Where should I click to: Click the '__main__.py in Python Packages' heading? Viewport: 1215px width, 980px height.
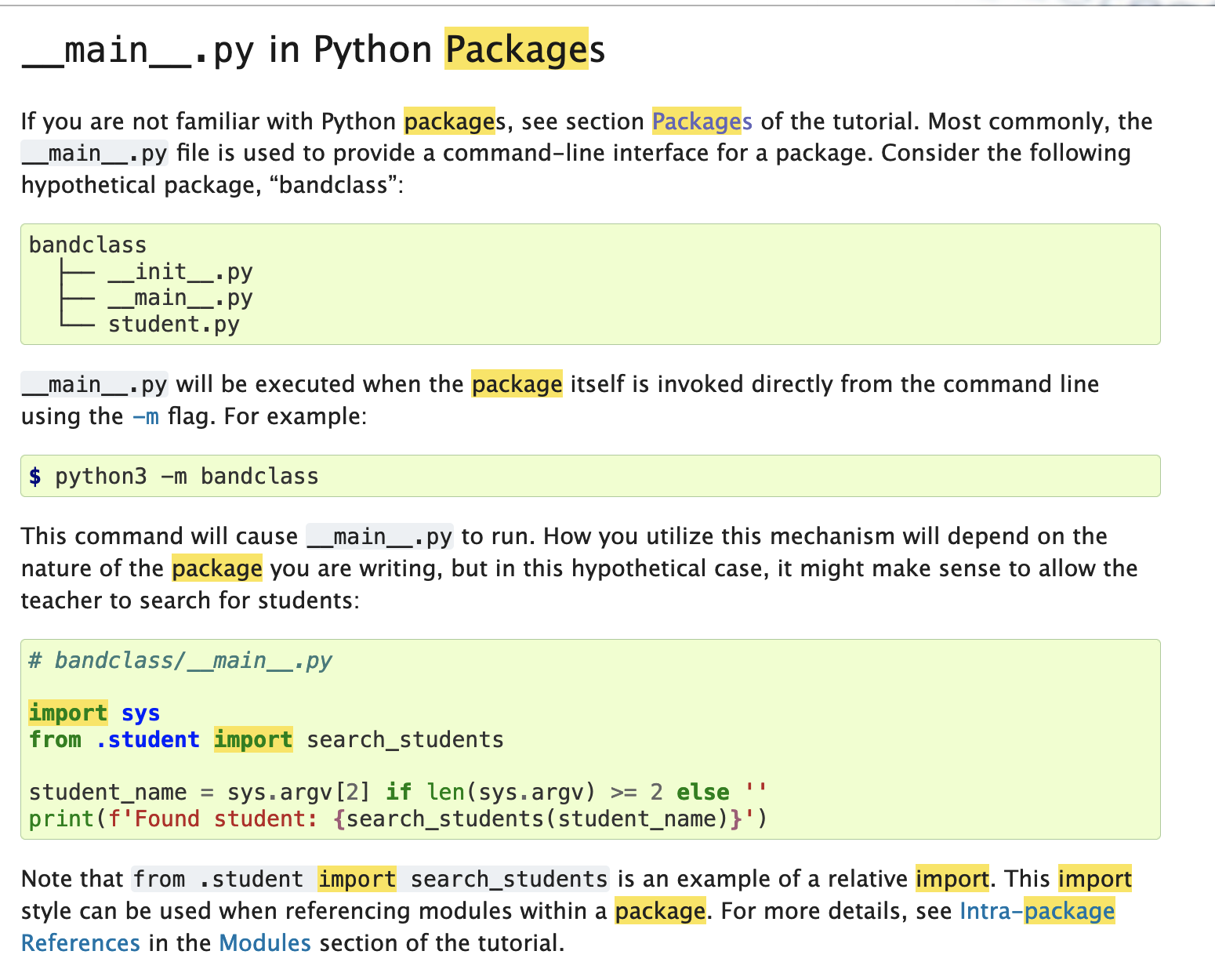tap(314, 50)
